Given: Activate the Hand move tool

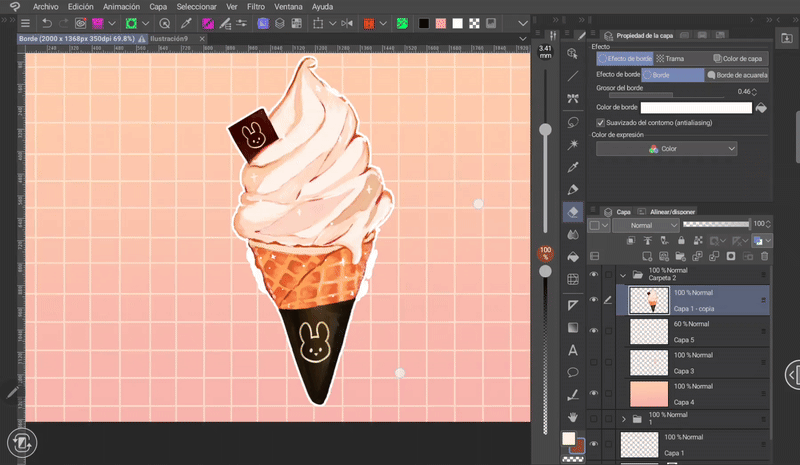Looking at the screenshot, I should [573, 416].
